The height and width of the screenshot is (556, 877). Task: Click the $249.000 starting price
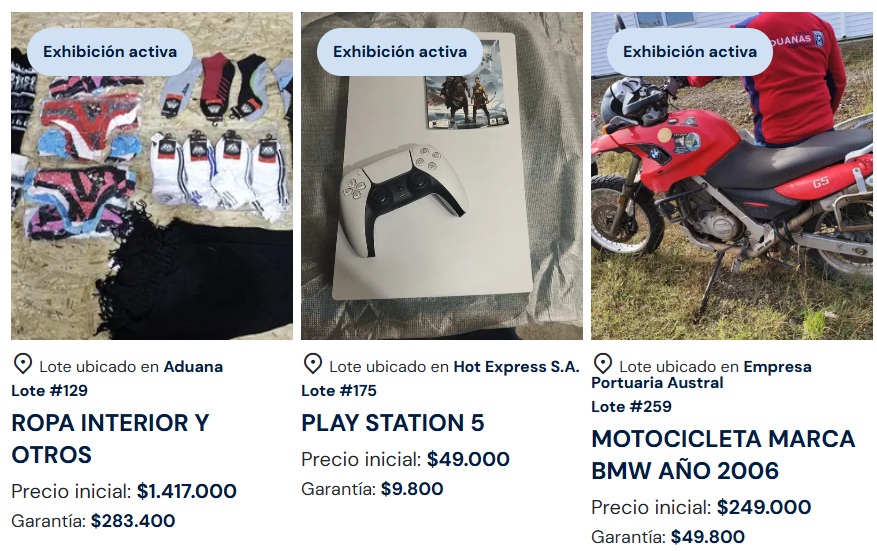[x=764, y=507]
